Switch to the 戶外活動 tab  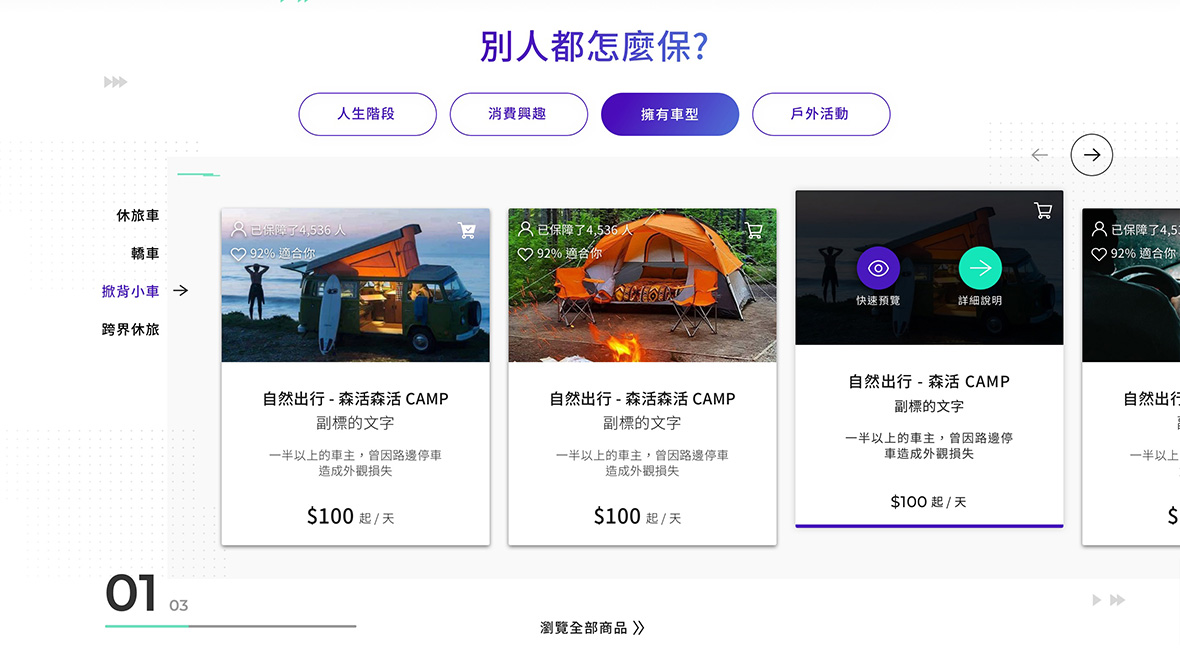(x=821, y=114)
